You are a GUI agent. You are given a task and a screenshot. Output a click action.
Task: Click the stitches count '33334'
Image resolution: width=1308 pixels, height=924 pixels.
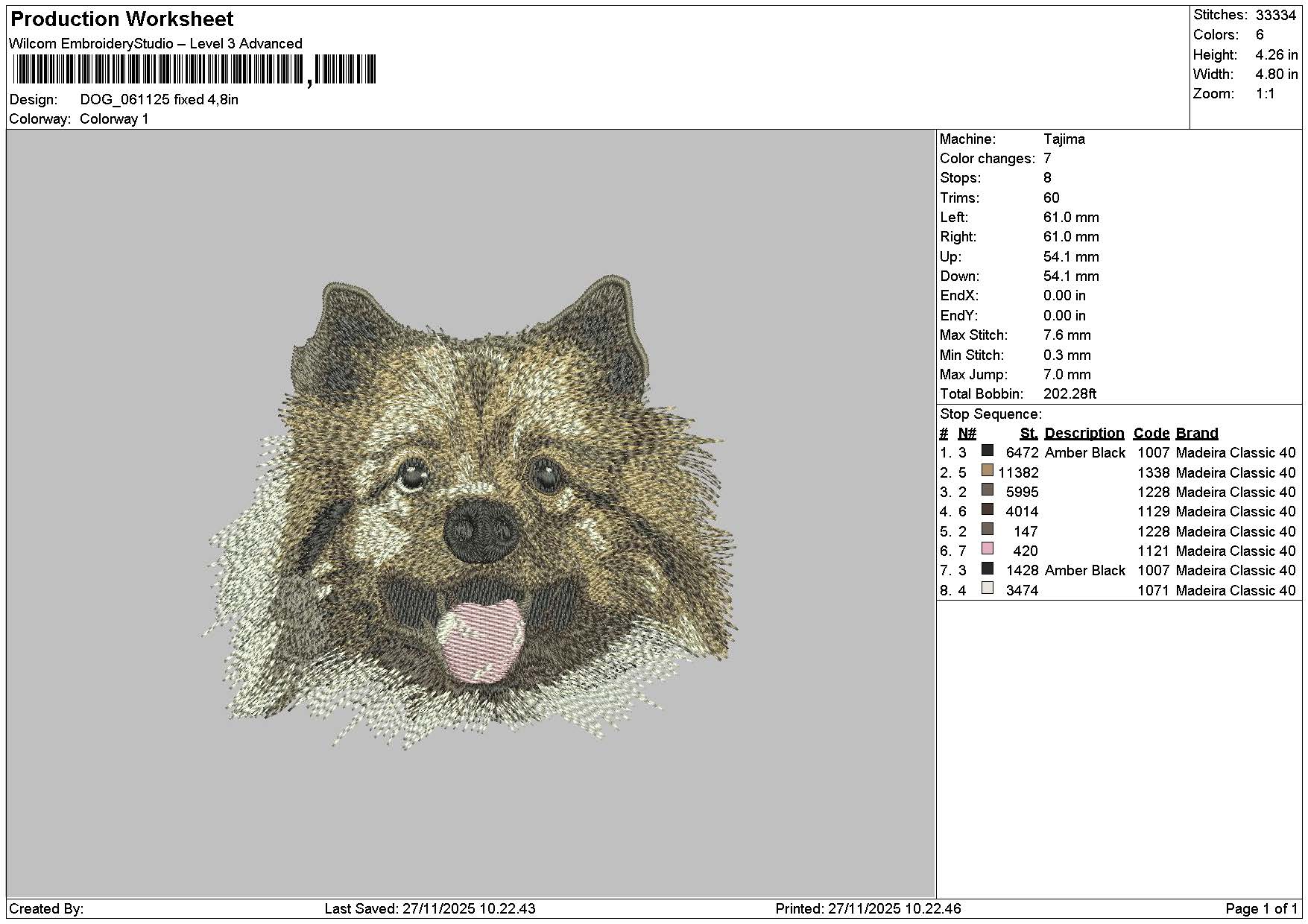tap(1276, 15)
